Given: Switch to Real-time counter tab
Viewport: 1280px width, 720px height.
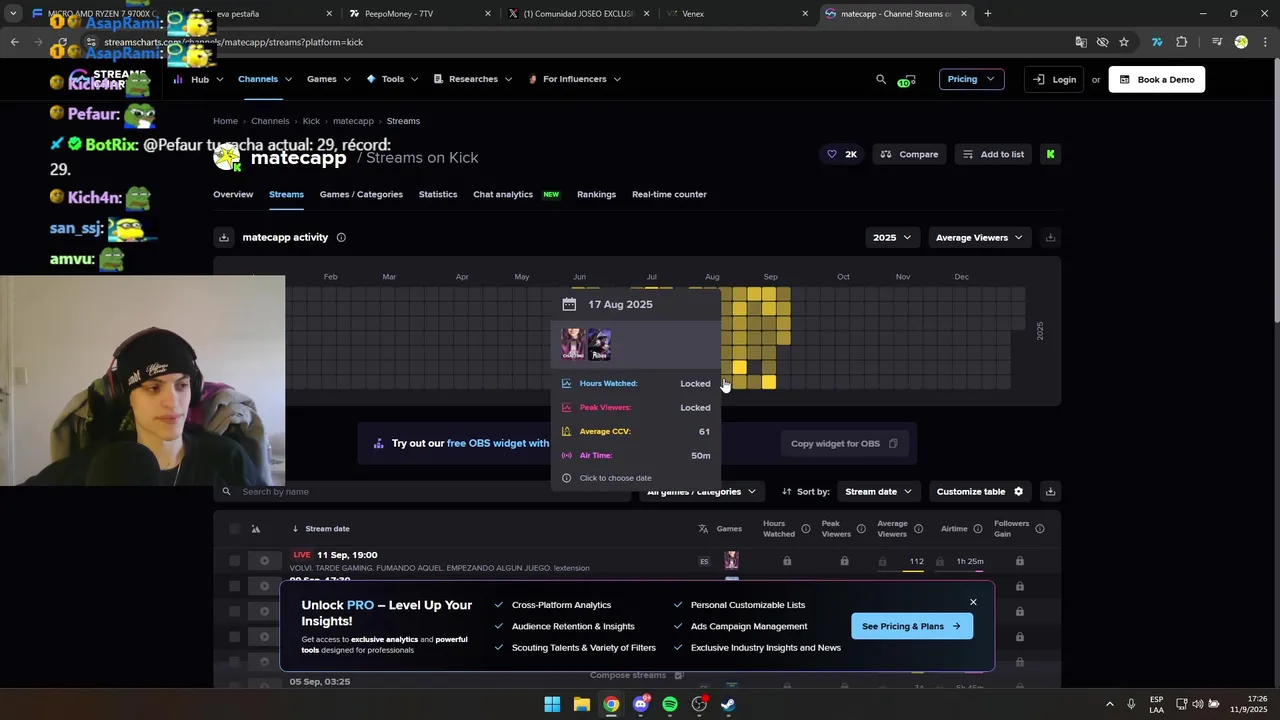Looking at the screenshot, I should pos(669,194).
